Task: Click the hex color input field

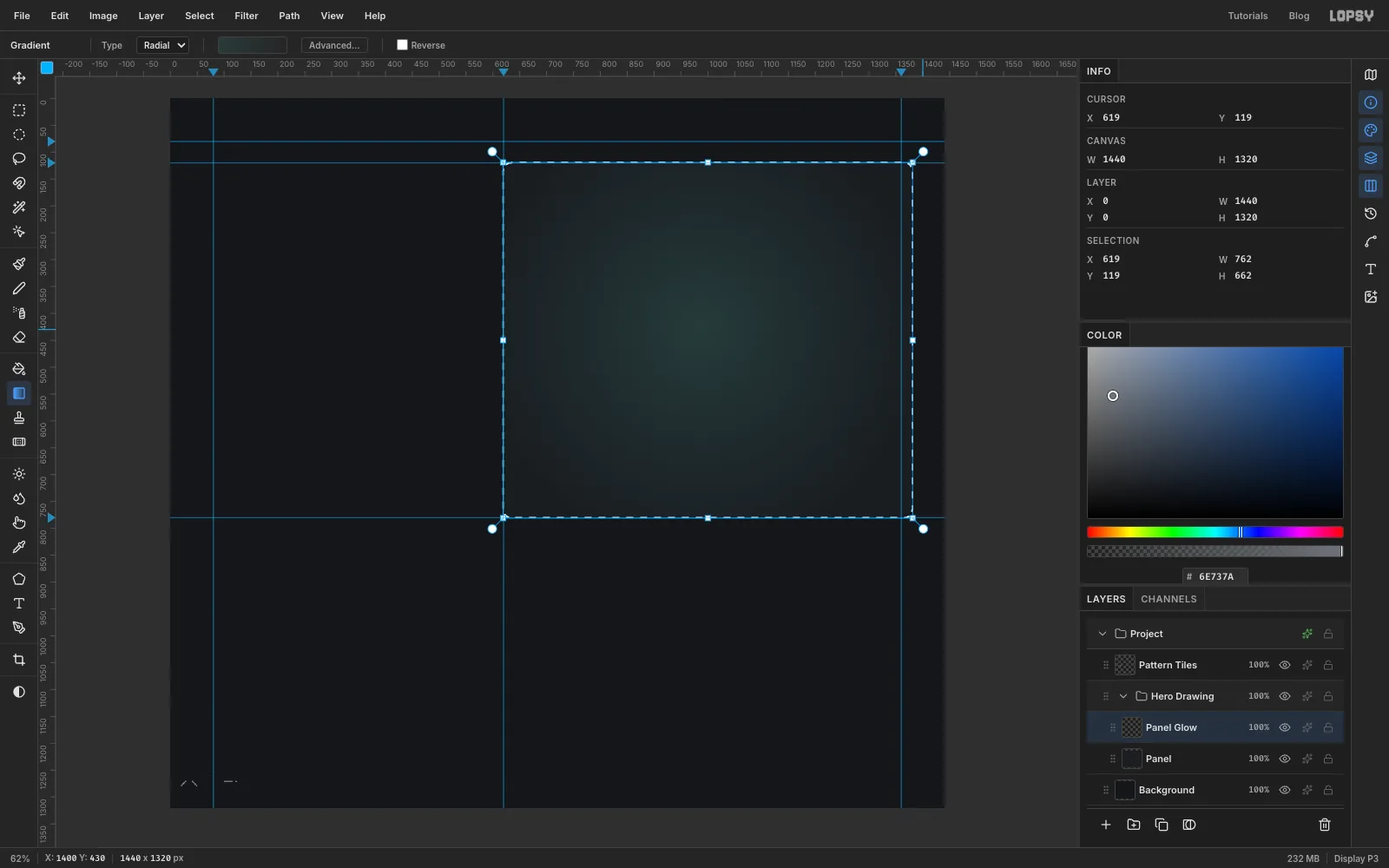Action: 1215,576
